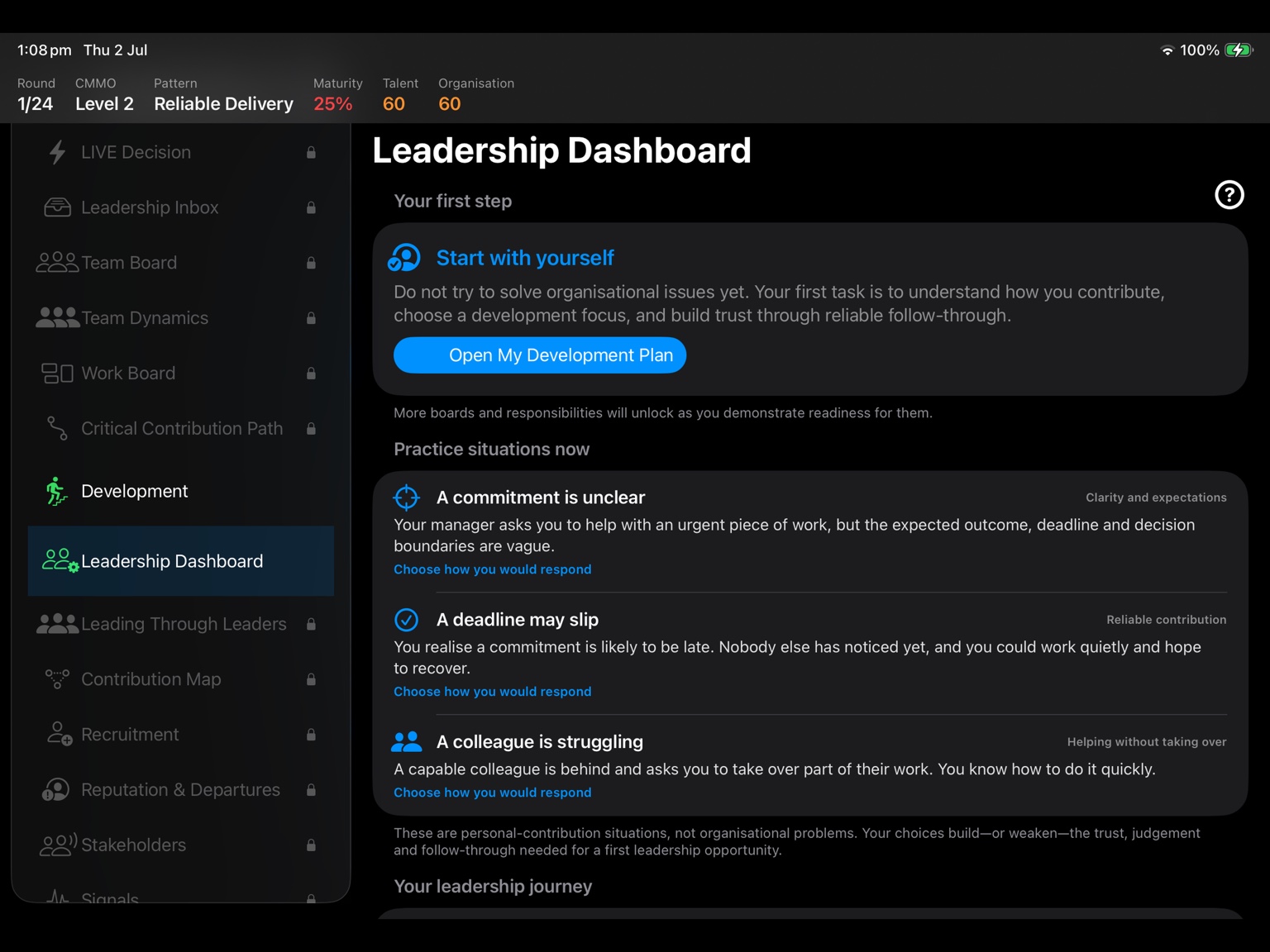1270x952 pixels.
Task: Click the lock icon beside LIVE Decision
Action: [x=311, y=152]
